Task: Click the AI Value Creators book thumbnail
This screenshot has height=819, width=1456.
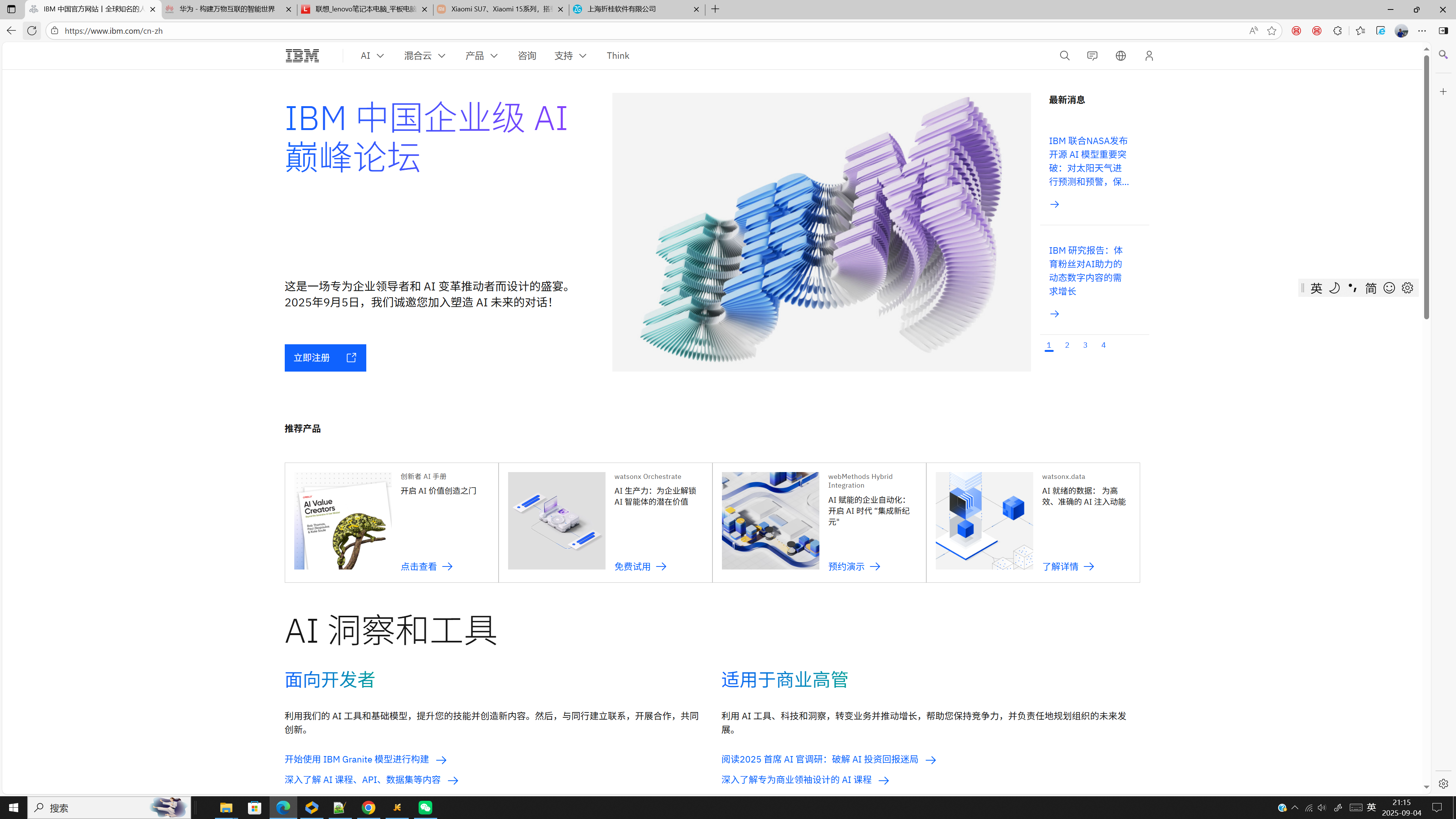Action: pyautogui.click(x=342, y=521)
